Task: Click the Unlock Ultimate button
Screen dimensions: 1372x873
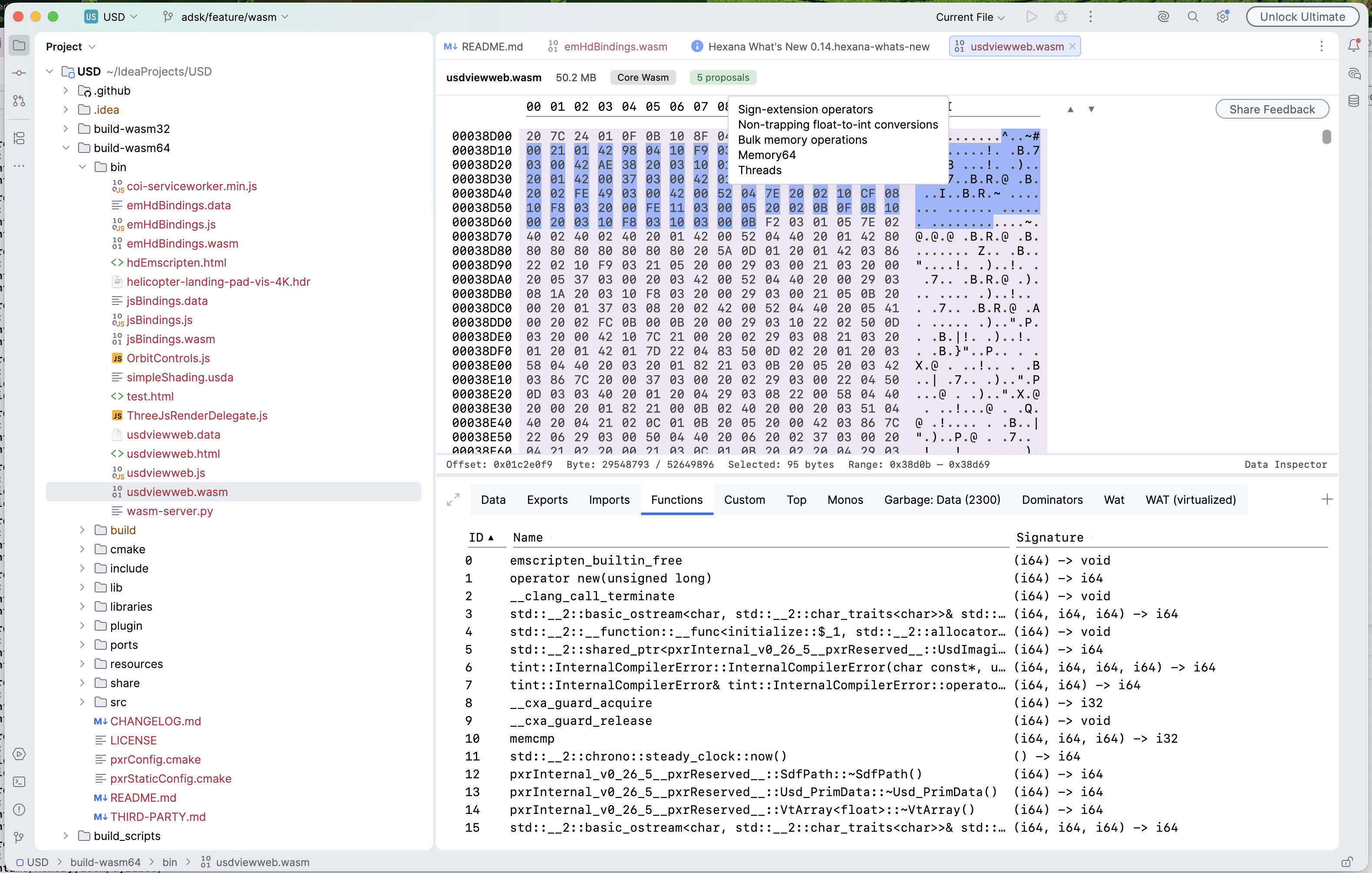Action: click(1302, 17)
